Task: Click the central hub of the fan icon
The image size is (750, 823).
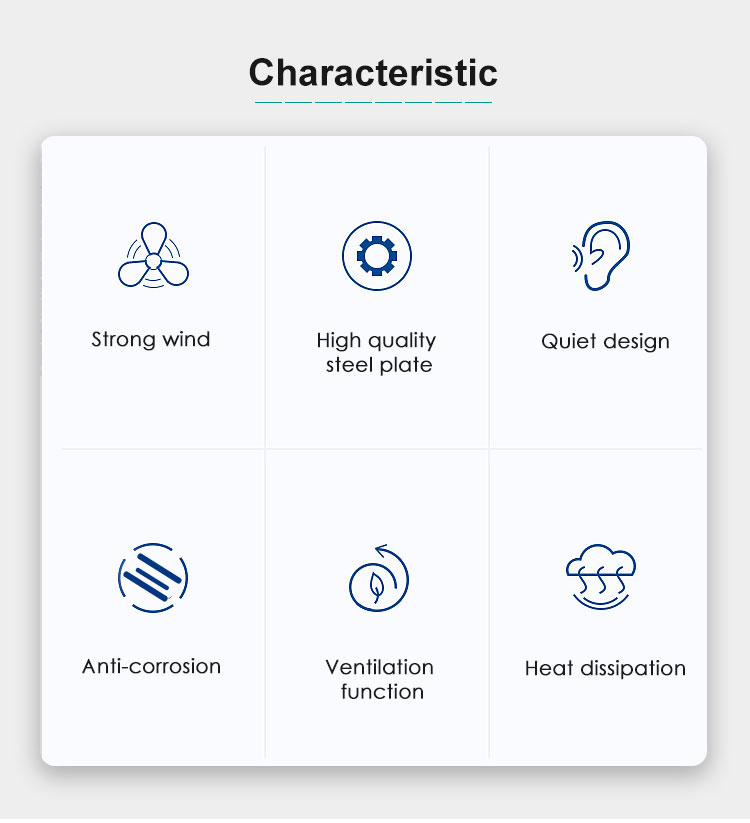Action: point(153,261)
